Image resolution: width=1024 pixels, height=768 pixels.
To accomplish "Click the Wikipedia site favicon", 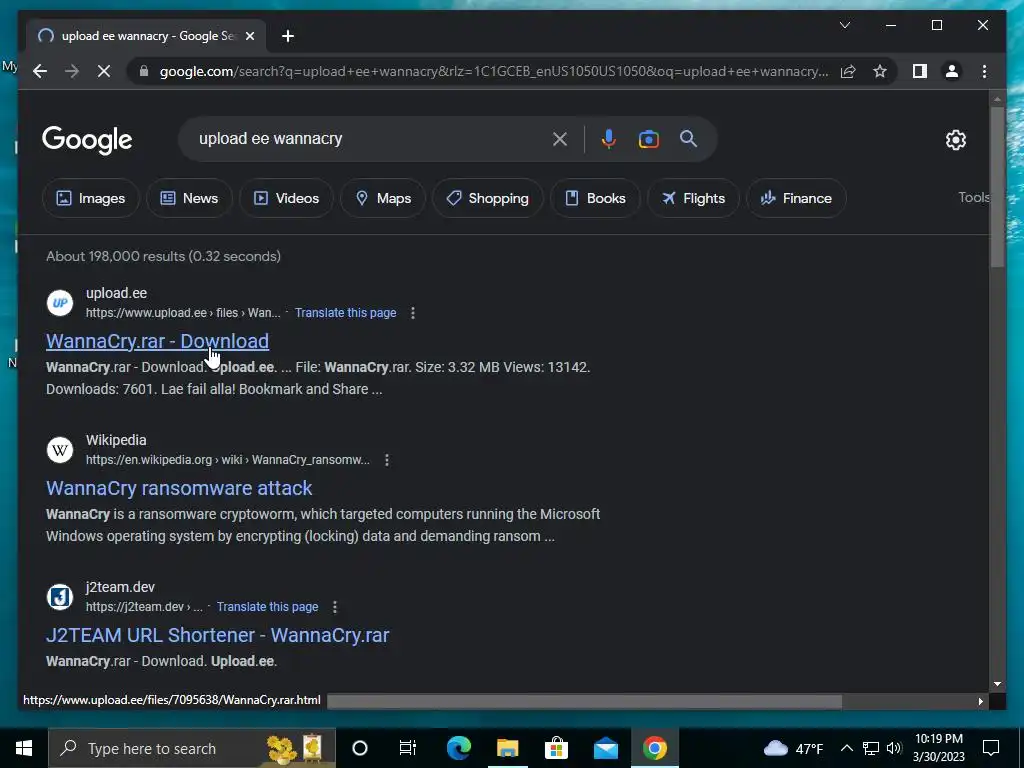I will pos(59,449).
